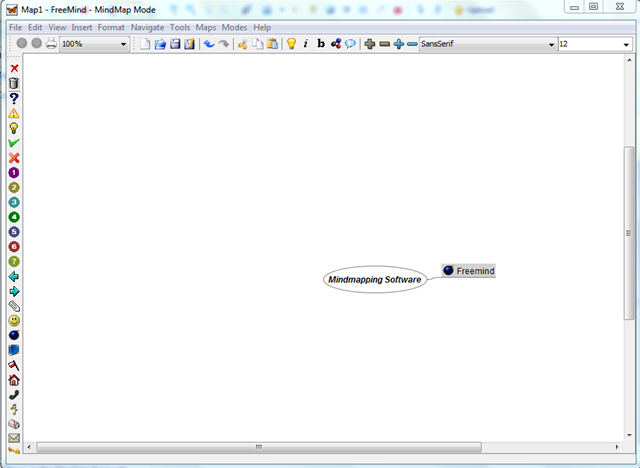Add priority 4 green circle icon
640x468 pixels.
click(14, 217)
